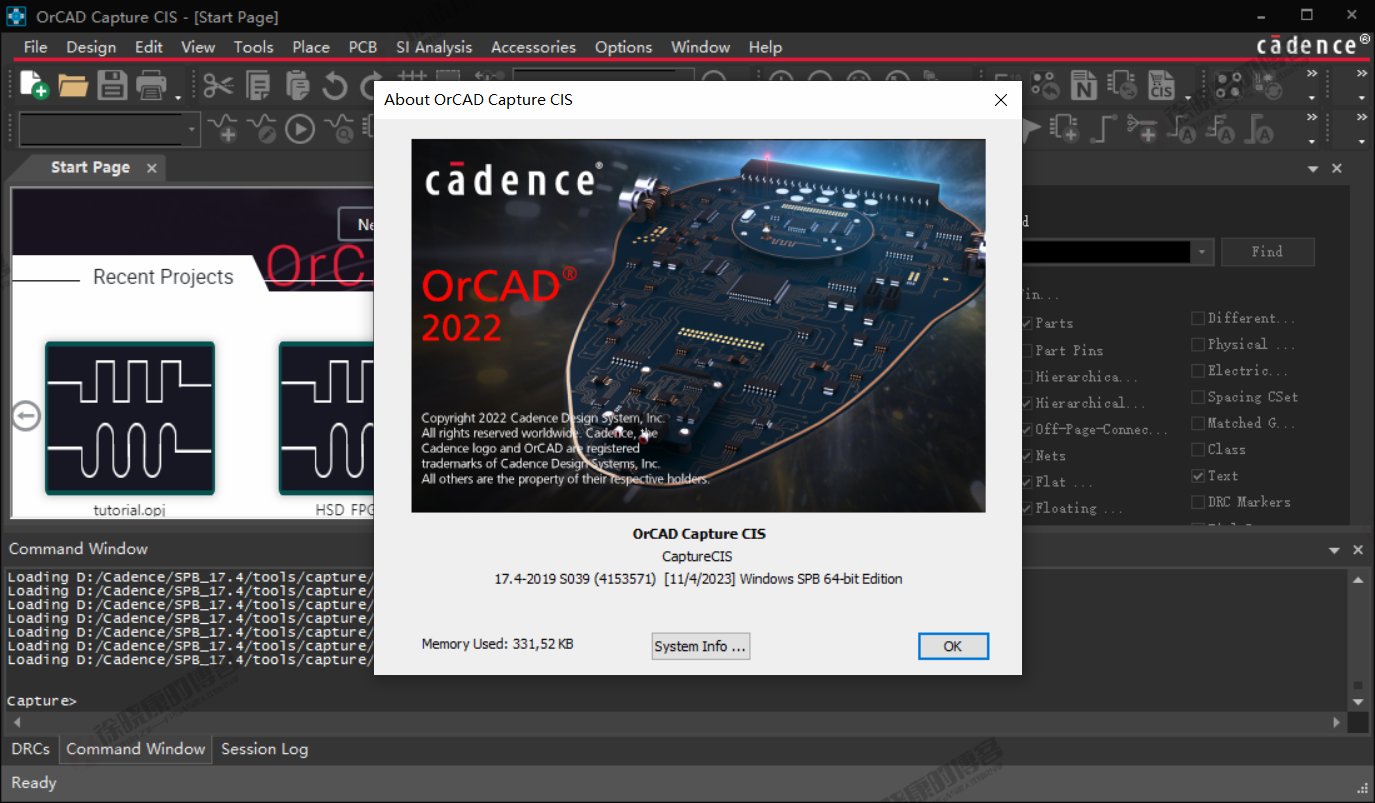This screenshot has height=803, width=1375.
Task: Create netlist with the N icon
Action: (1084, 85)
